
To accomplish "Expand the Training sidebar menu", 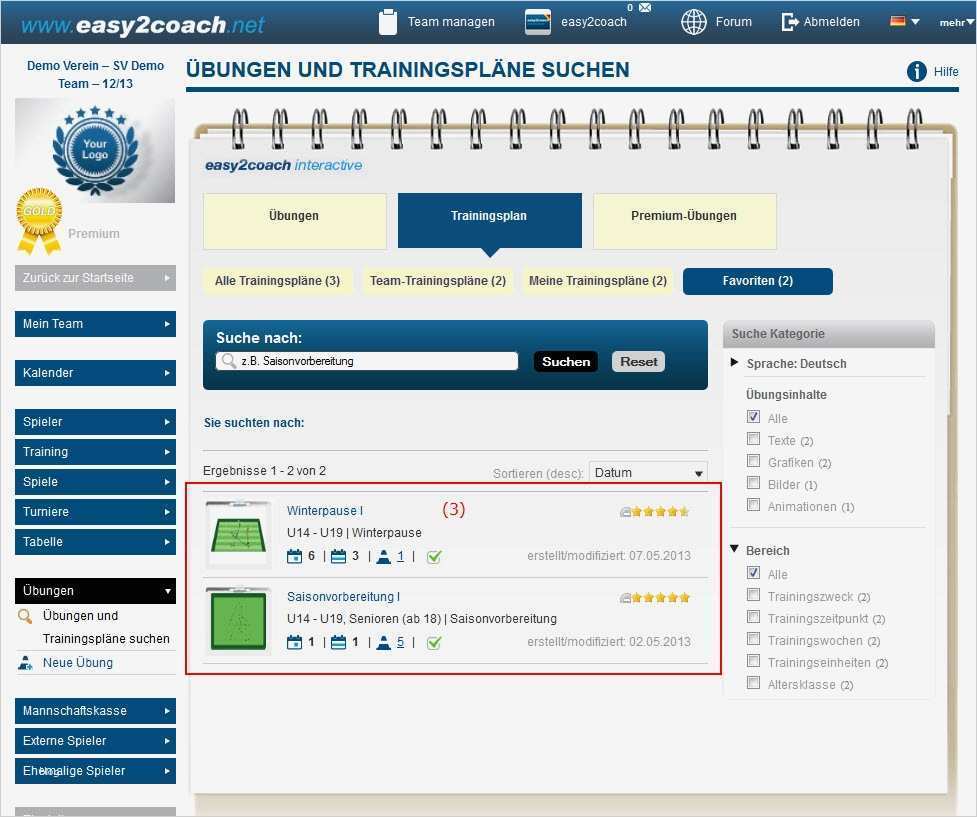I will point(95,452).
